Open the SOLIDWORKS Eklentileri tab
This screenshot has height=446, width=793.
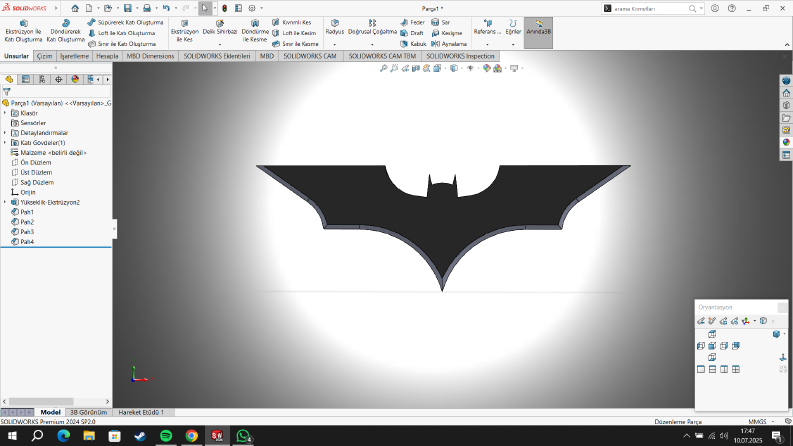216,56
